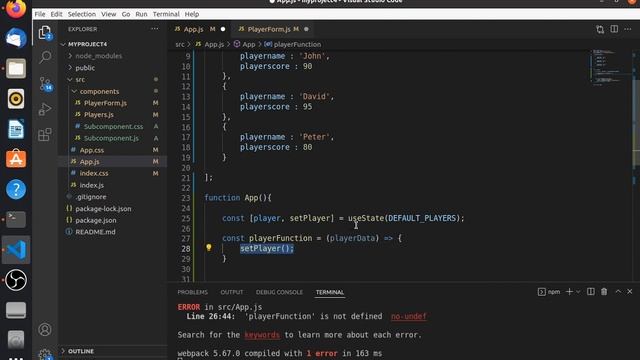Switch to the Output panel tab
640x360 pixels.
click(x=232, y=292)
